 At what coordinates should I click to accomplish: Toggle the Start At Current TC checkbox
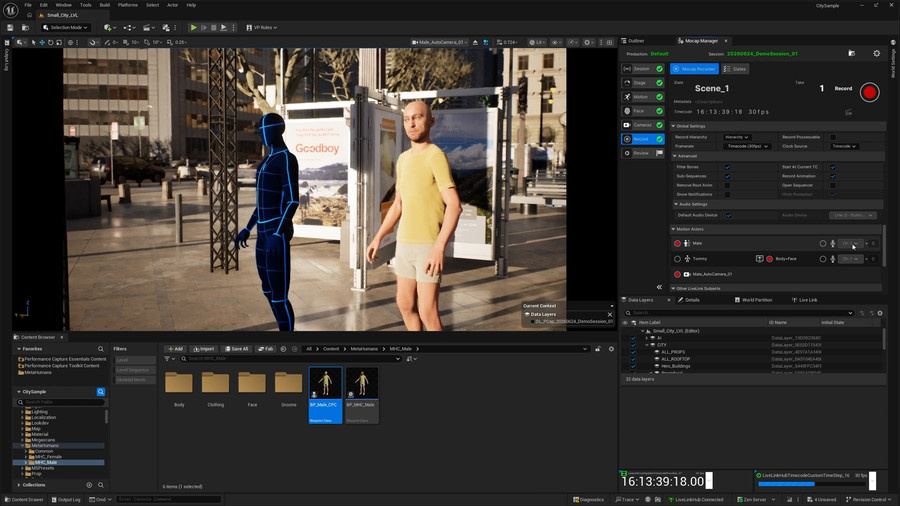coord(833,167)
